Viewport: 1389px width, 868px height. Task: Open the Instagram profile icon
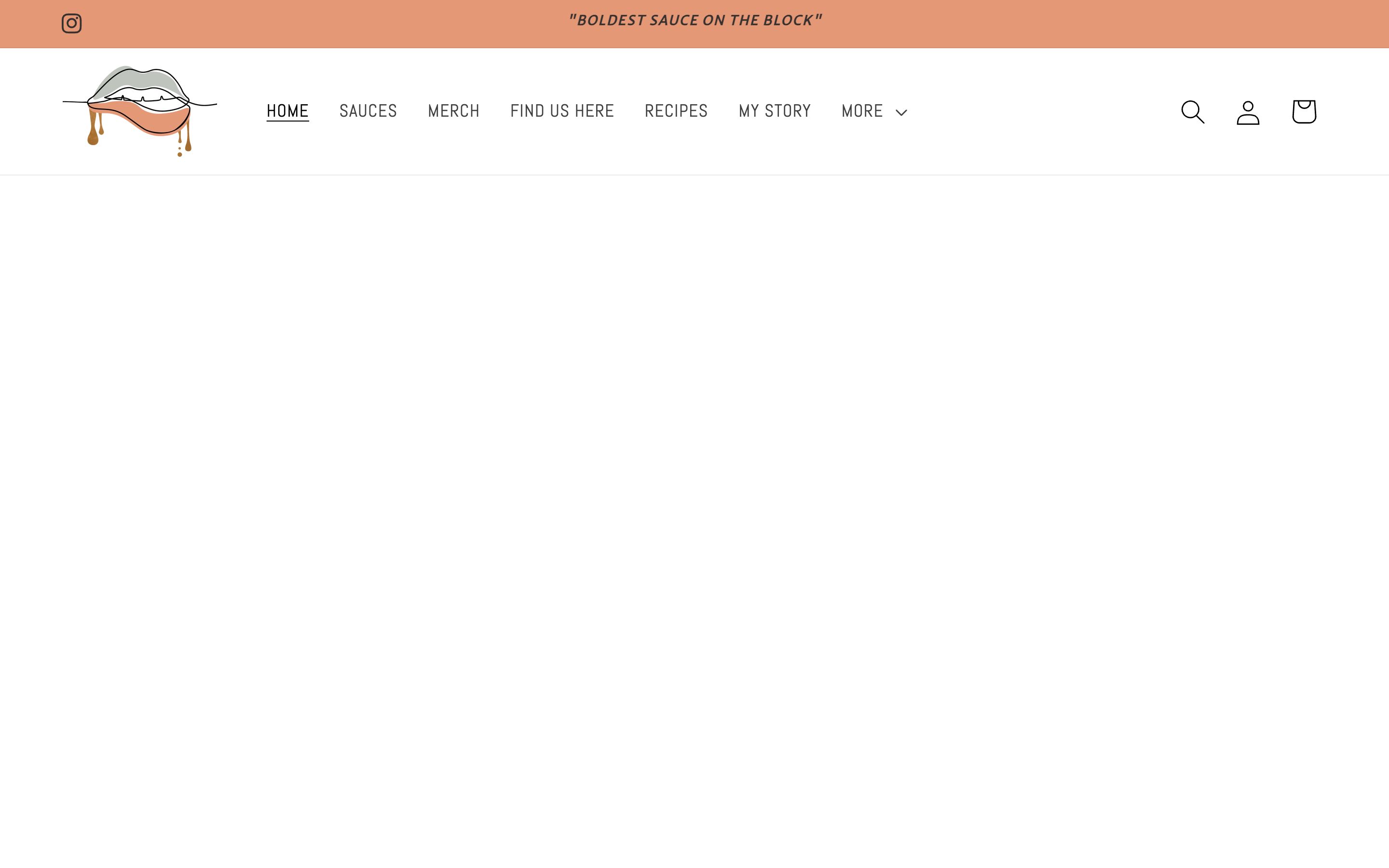pos(71,24)
